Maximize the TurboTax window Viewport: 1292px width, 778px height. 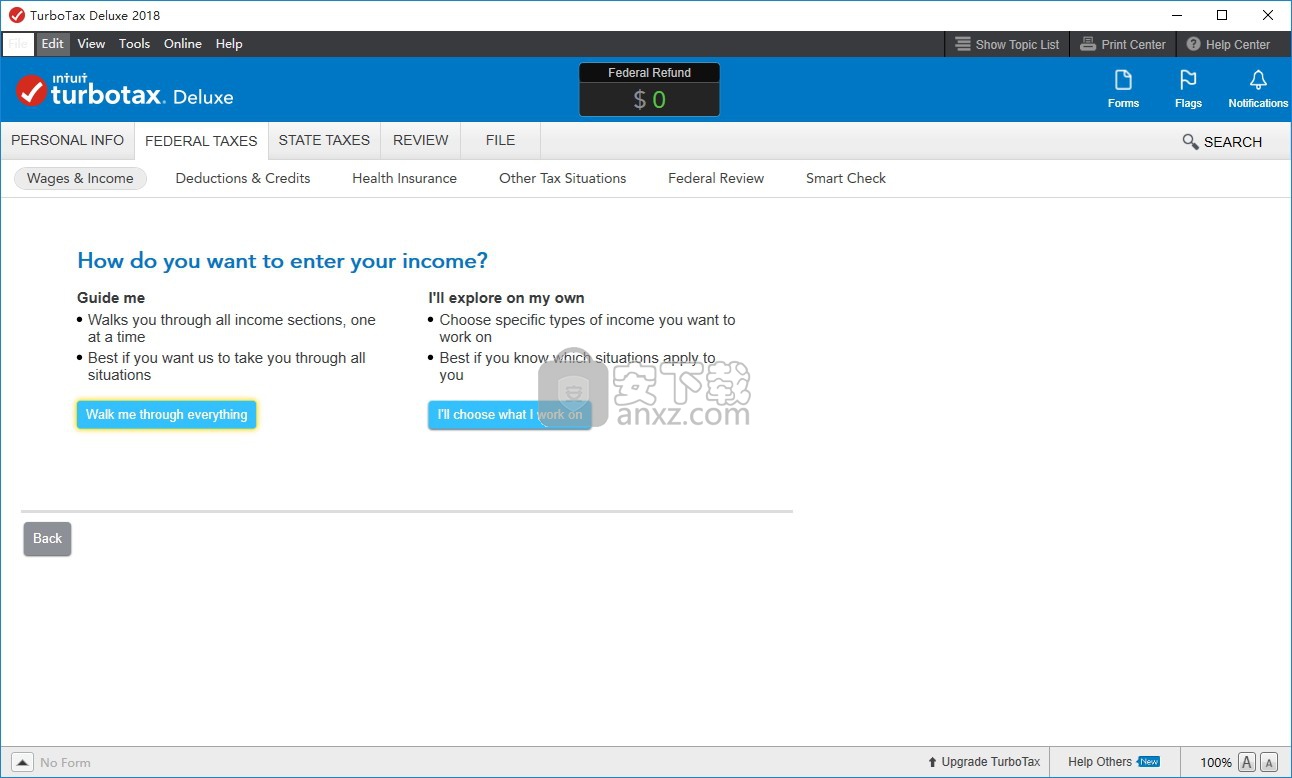[1222, 15]
